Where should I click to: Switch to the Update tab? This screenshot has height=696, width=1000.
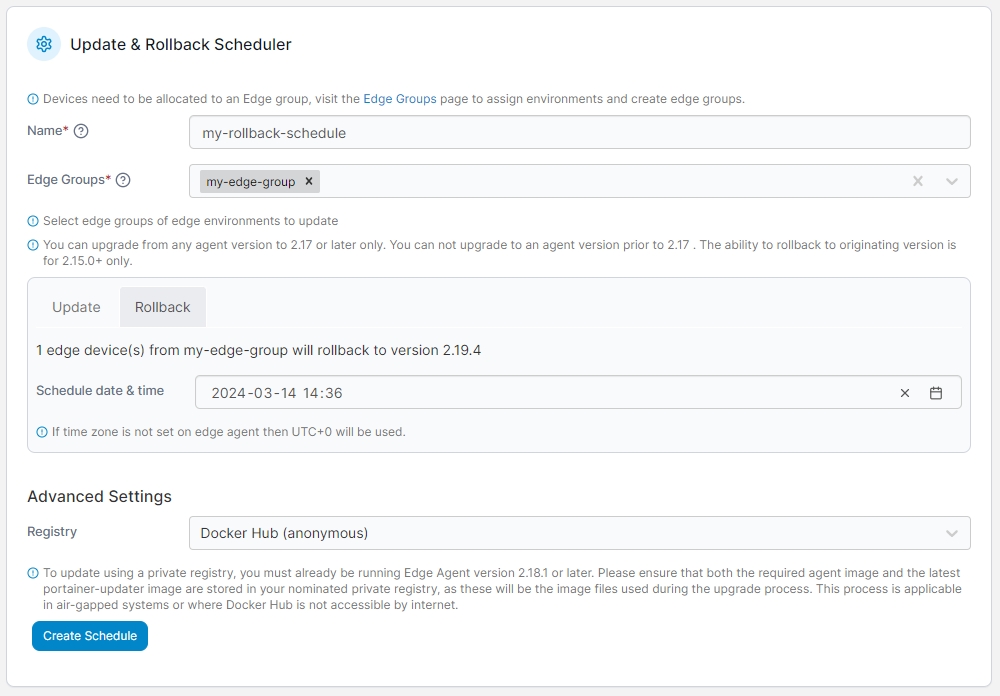(76, 307)
